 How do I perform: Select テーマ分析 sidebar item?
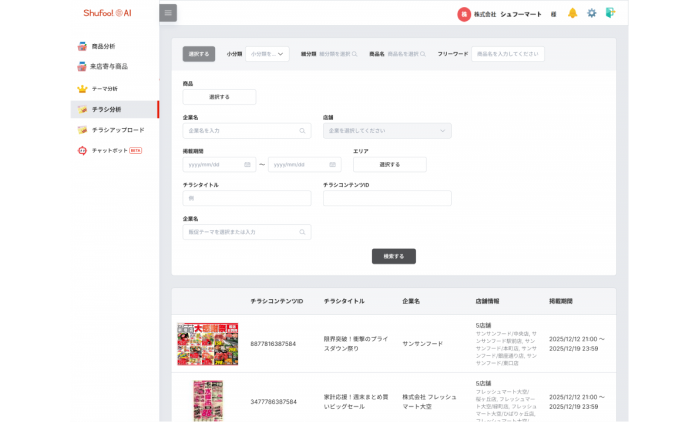point(104,88)
